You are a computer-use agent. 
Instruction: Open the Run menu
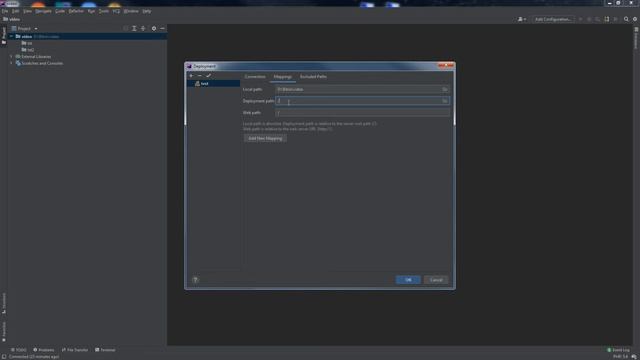(x=91, y=11)
